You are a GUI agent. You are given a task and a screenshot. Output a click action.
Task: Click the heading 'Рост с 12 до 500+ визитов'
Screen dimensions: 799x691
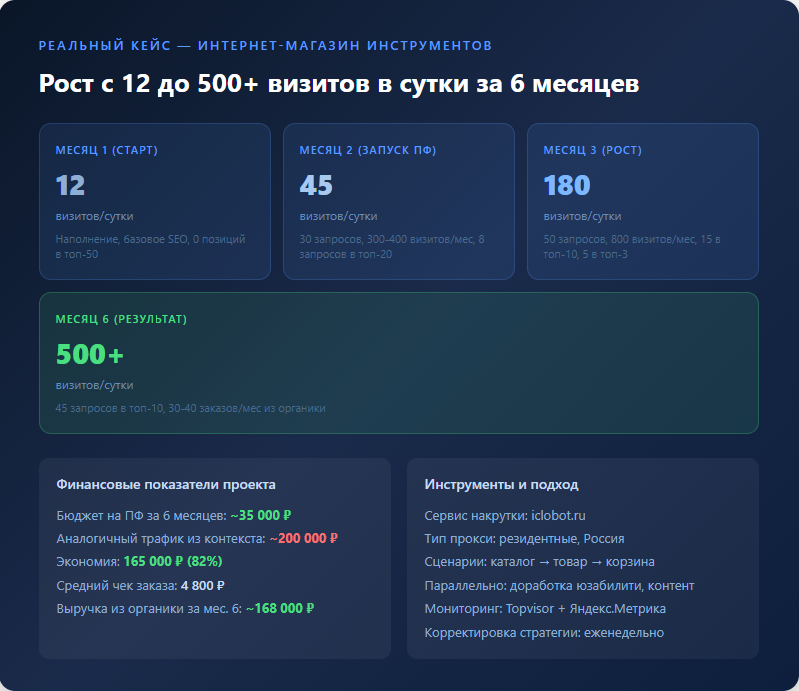[x=339, y=84]
